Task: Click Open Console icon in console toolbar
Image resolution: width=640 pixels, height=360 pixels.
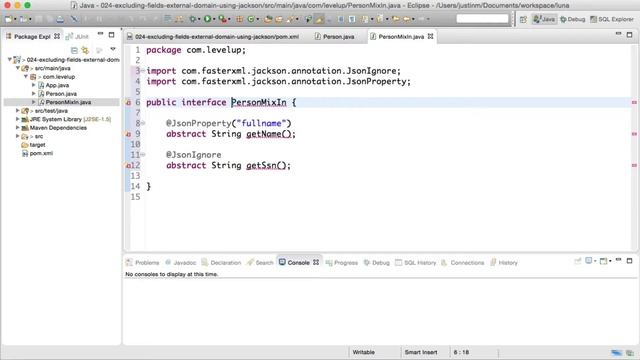Action: [x=603, y=261]
